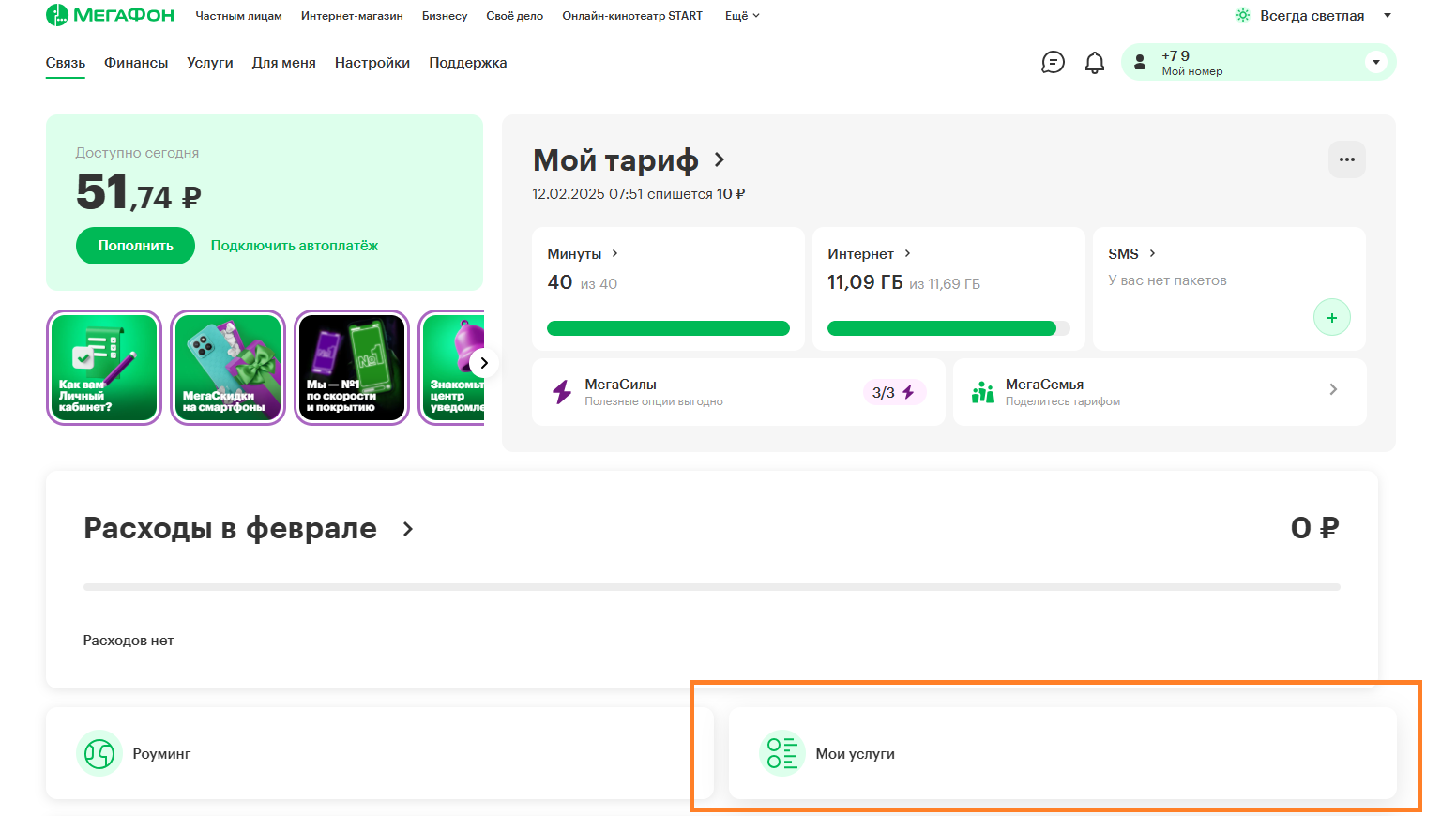
Task: Open the notifications bell
Action: [1094, 63]
